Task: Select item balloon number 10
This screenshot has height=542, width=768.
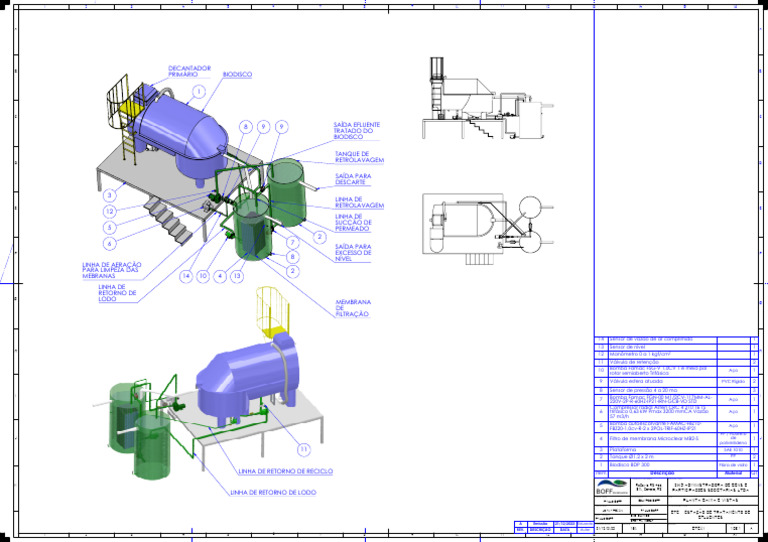Action: [x=203, y=276]
